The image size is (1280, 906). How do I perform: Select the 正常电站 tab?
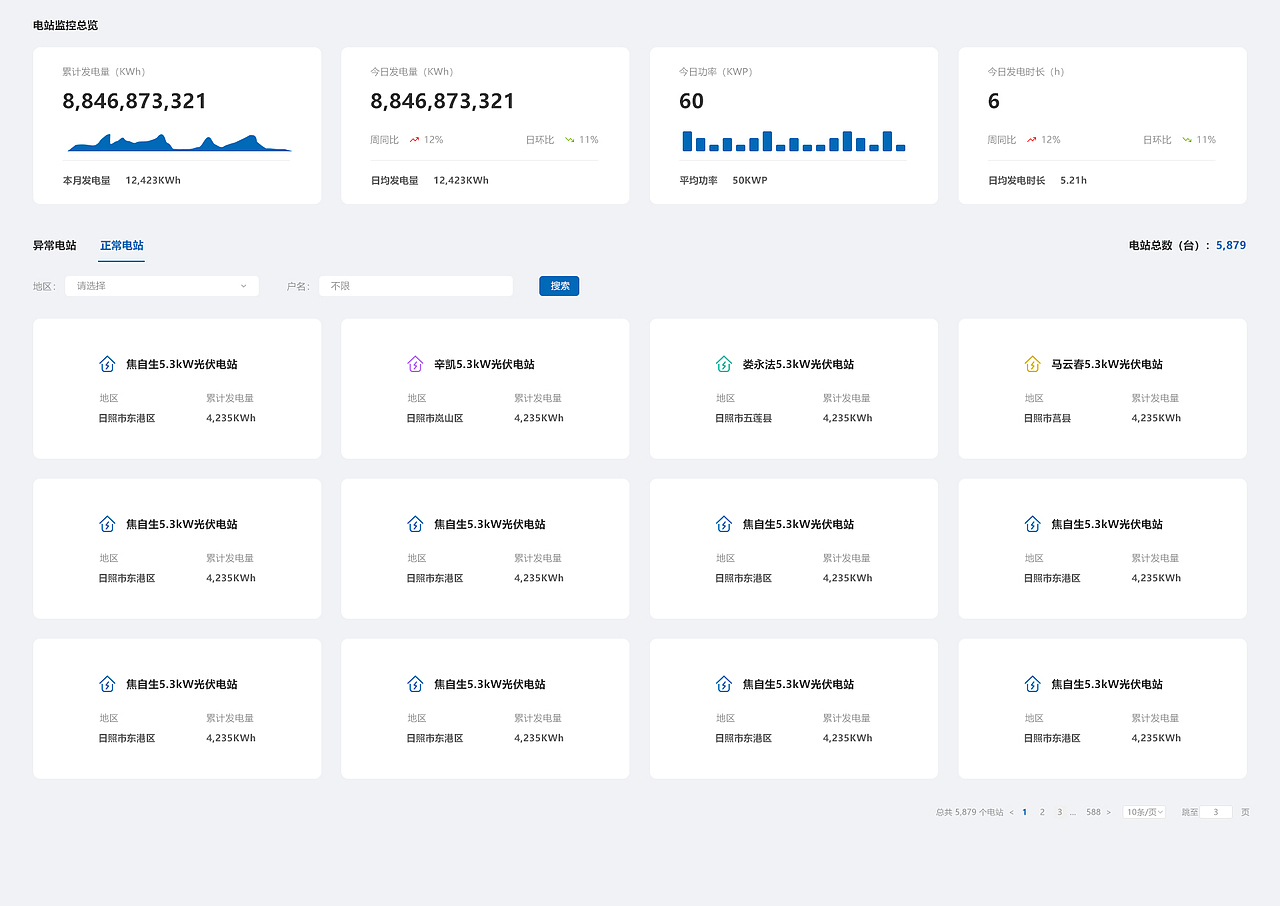(122, 245)
